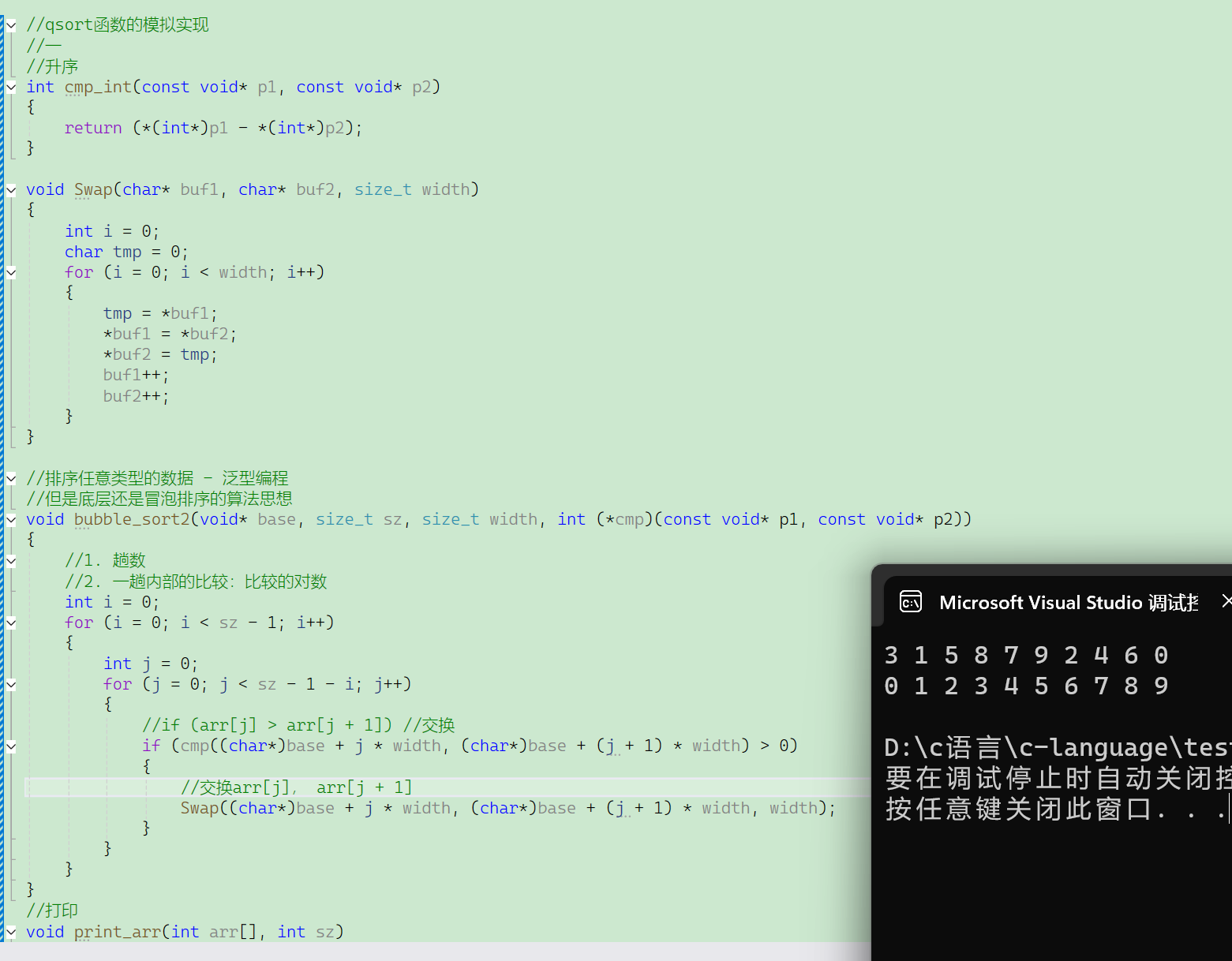
Task: Click the Swap function name in its definition
Action: (93, 189)
